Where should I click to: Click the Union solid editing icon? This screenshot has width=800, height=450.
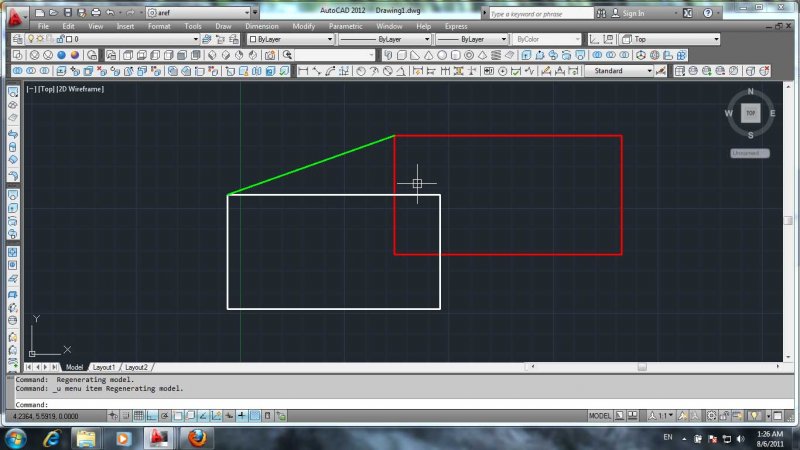point(17,71)
